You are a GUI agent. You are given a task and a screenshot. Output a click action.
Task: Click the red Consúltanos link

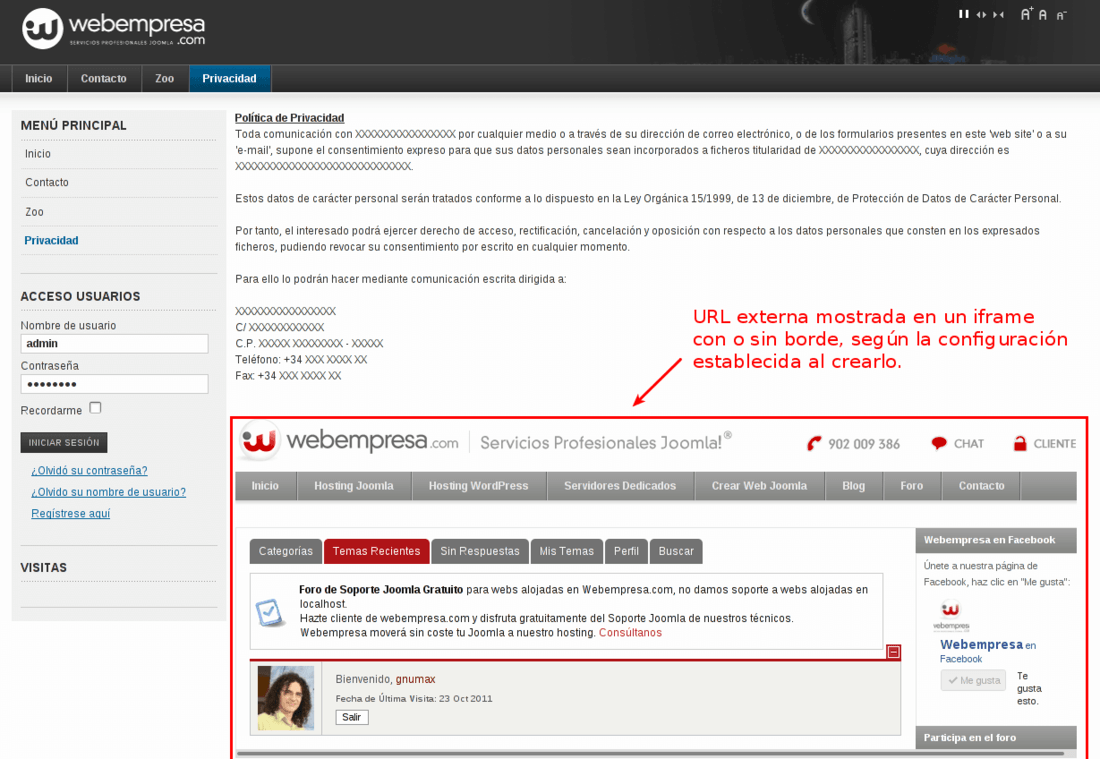(630, 633)
